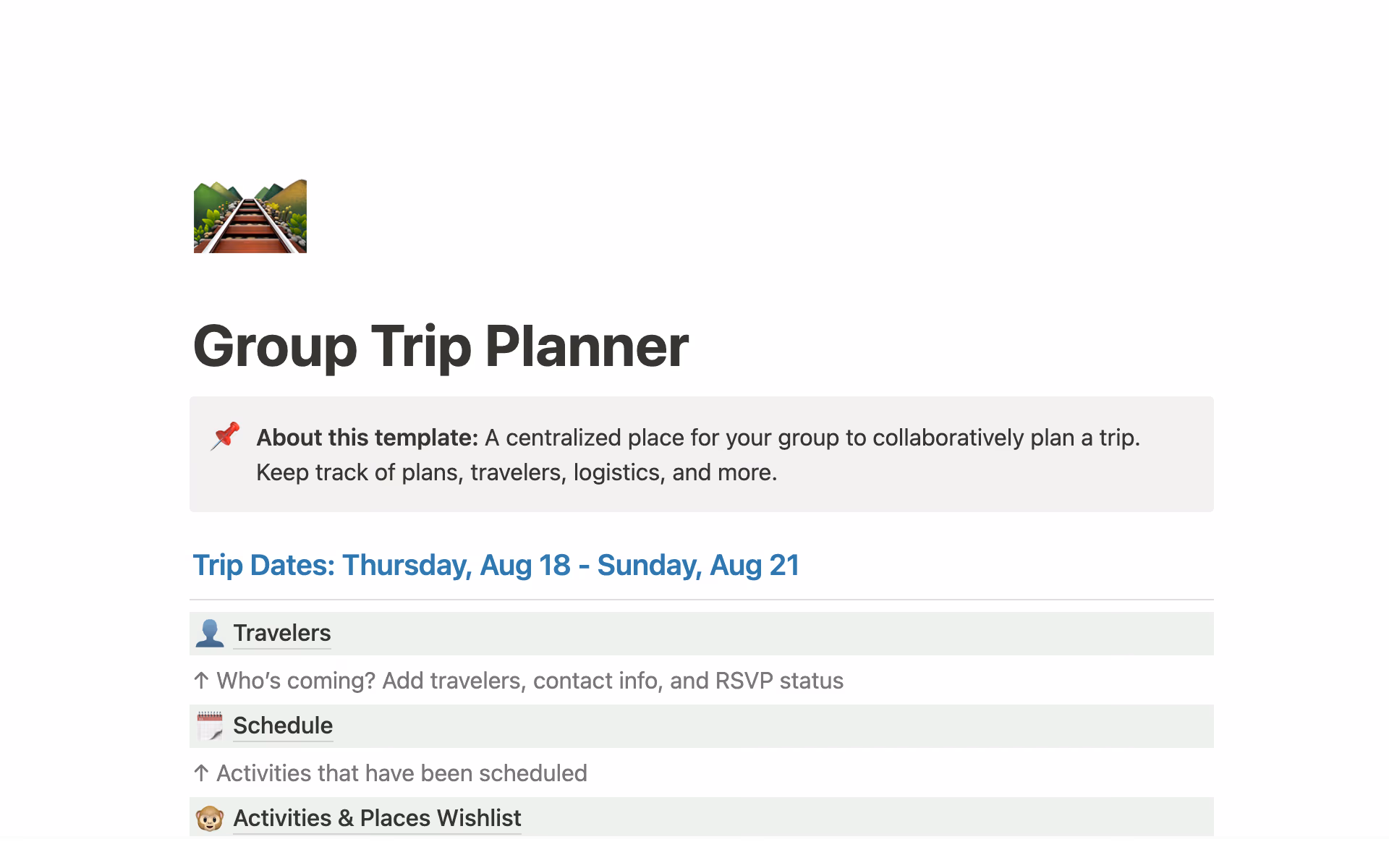1389x868 pixels.
Task: Click the Schedule calendar icon
Action: [210, 726]
